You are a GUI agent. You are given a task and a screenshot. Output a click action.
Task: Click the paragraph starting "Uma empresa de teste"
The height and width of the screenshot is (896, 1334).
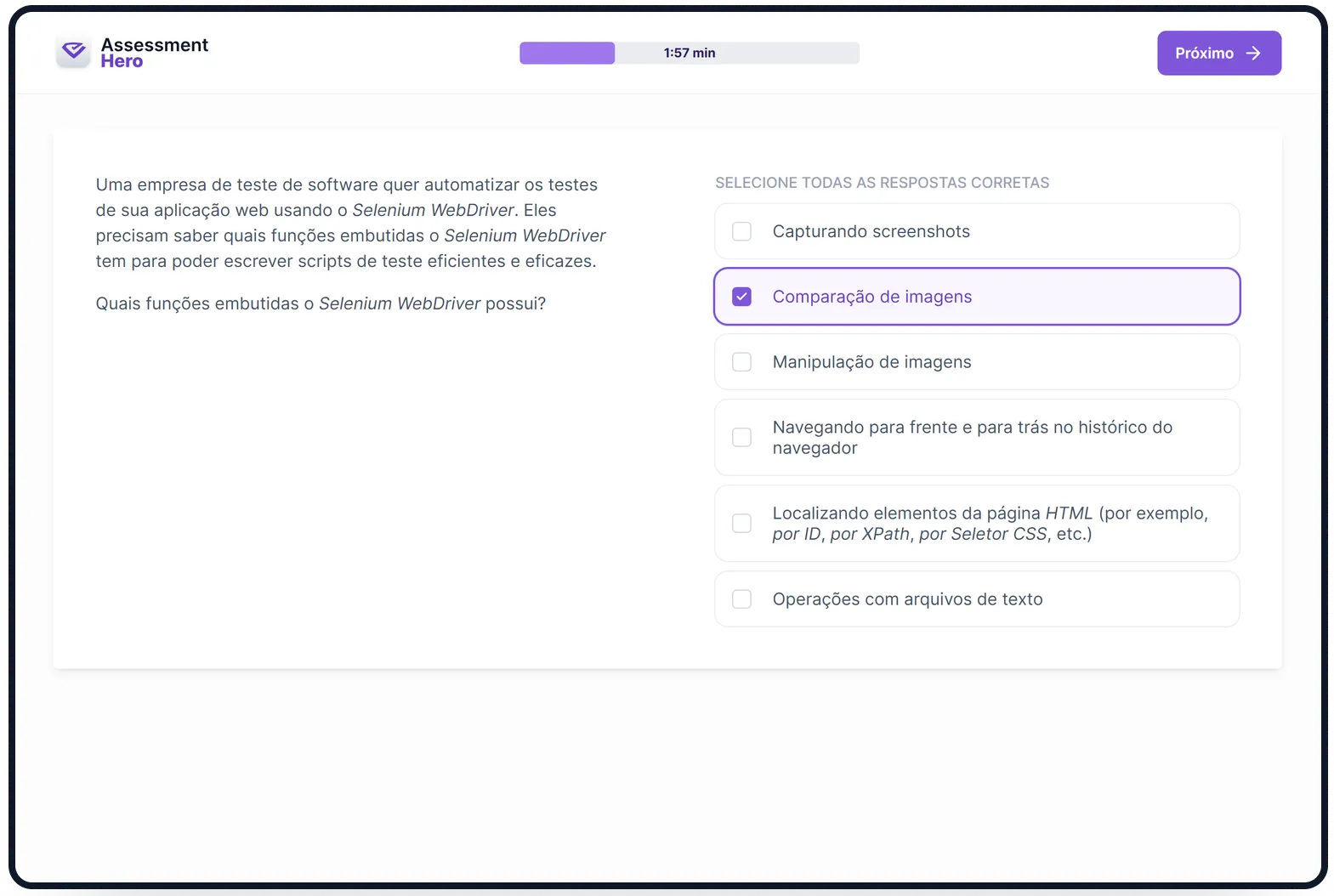(x=350, y=223)
